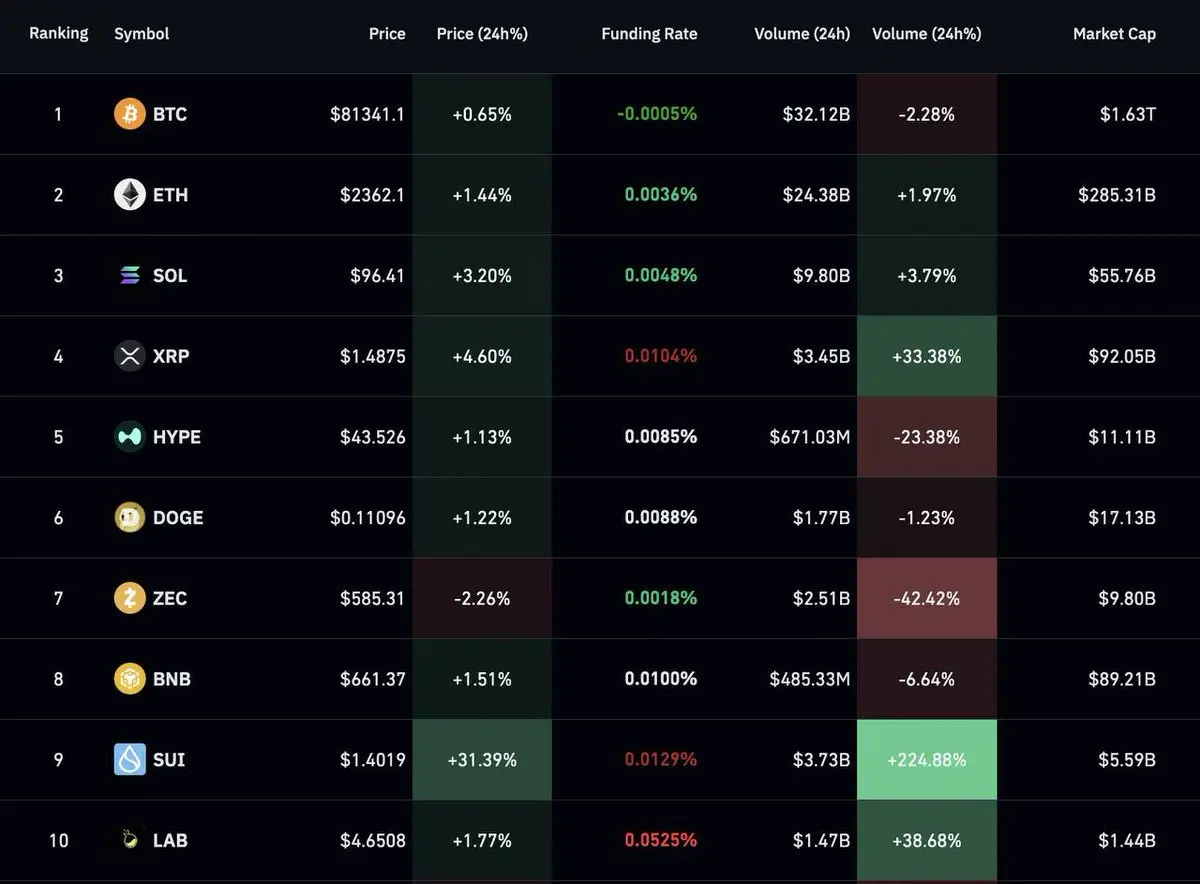The width and height of the screenshot is (1200, 884).
Task: Select the HYPE price $43.526
Action: [x=373, y=437]
